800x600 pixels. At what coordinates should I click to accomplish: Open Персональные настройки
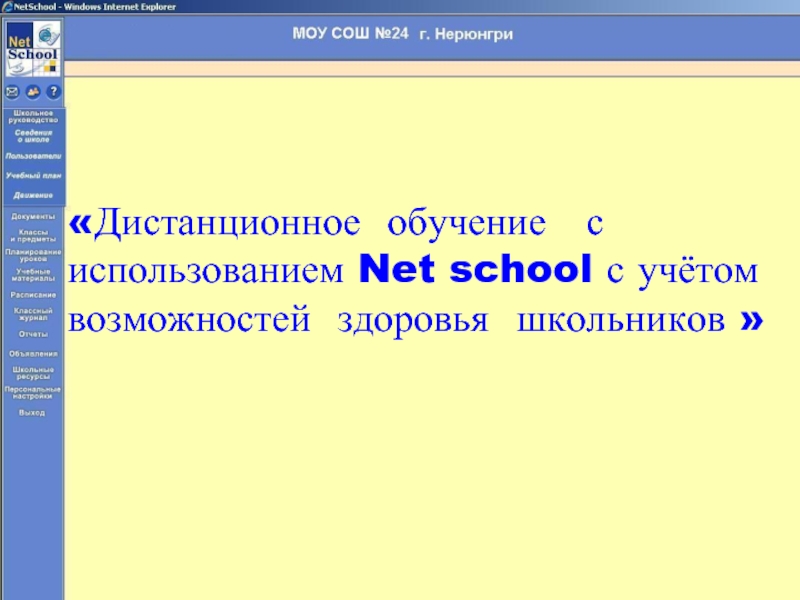pyautogui.click(x=33, y=392)
